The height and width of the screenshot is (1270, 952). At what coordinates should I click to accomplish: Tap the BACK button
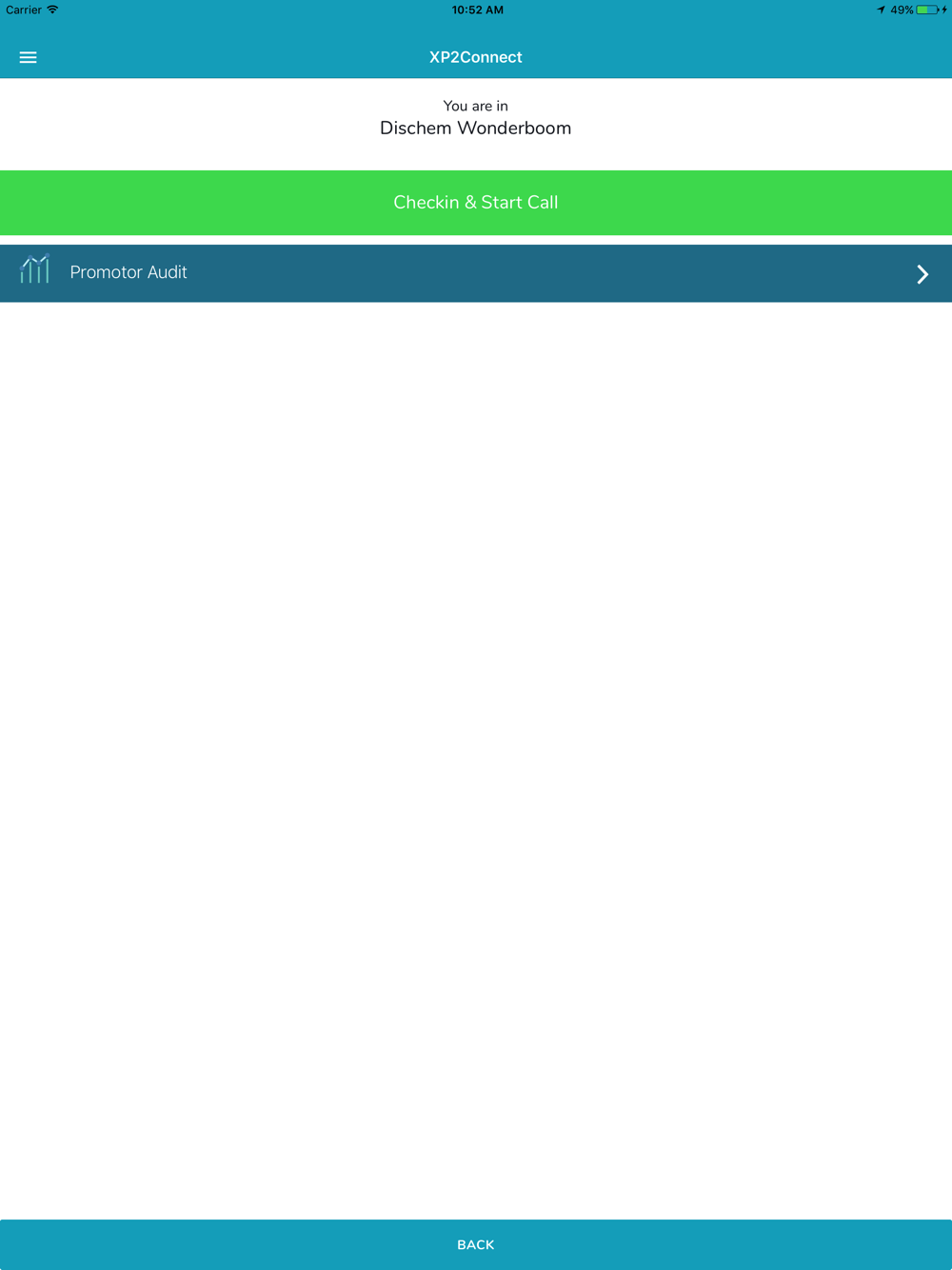(x=476, y=1244)
